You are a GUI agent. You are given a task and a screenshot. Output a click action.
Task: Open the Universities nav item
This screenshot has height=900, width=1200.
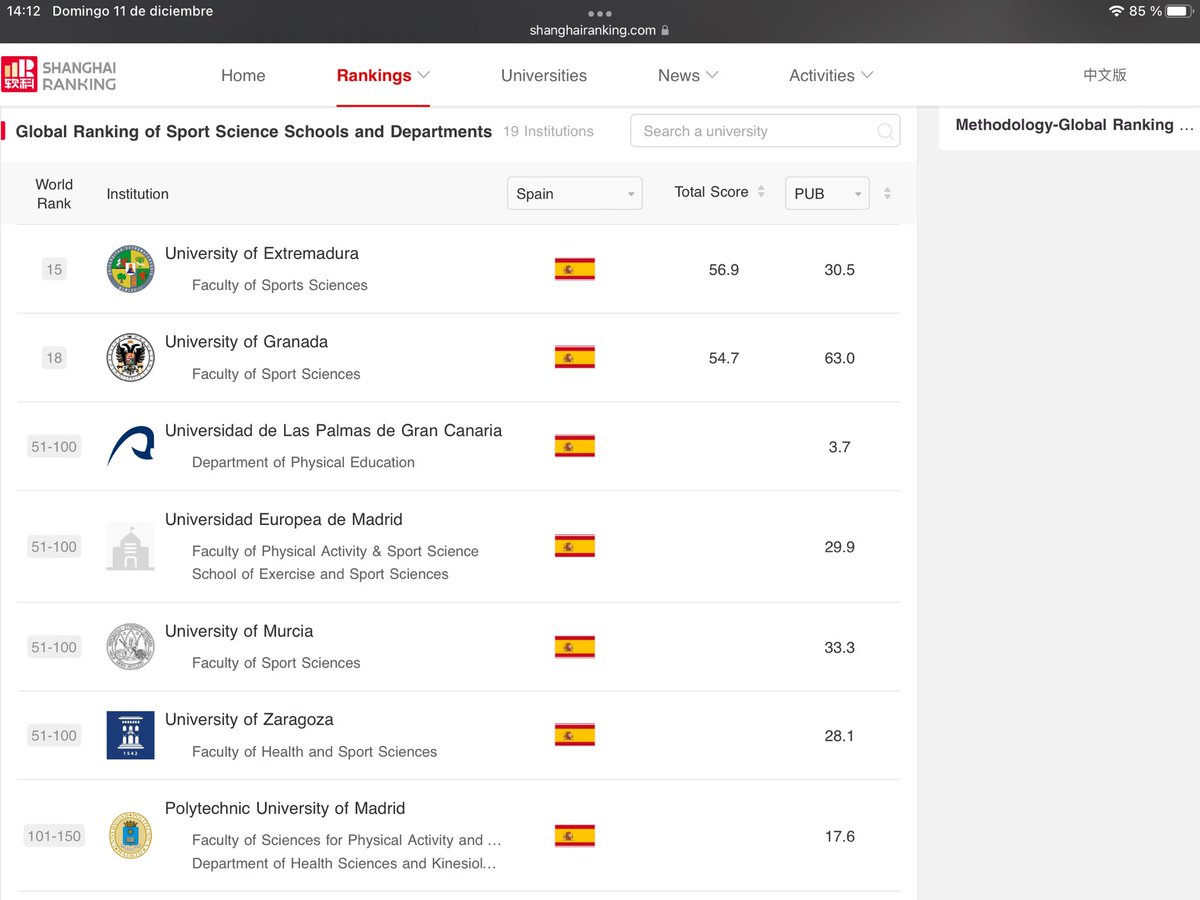coord(544,75)
